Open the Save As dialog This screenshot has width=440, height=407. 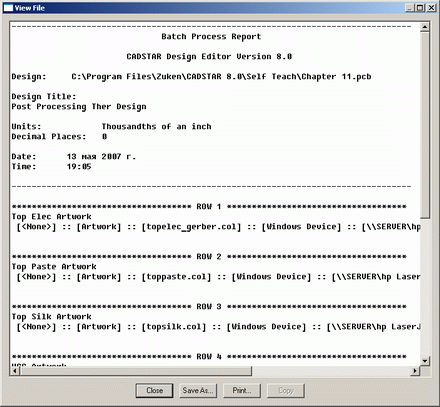[x=198, y=390]
